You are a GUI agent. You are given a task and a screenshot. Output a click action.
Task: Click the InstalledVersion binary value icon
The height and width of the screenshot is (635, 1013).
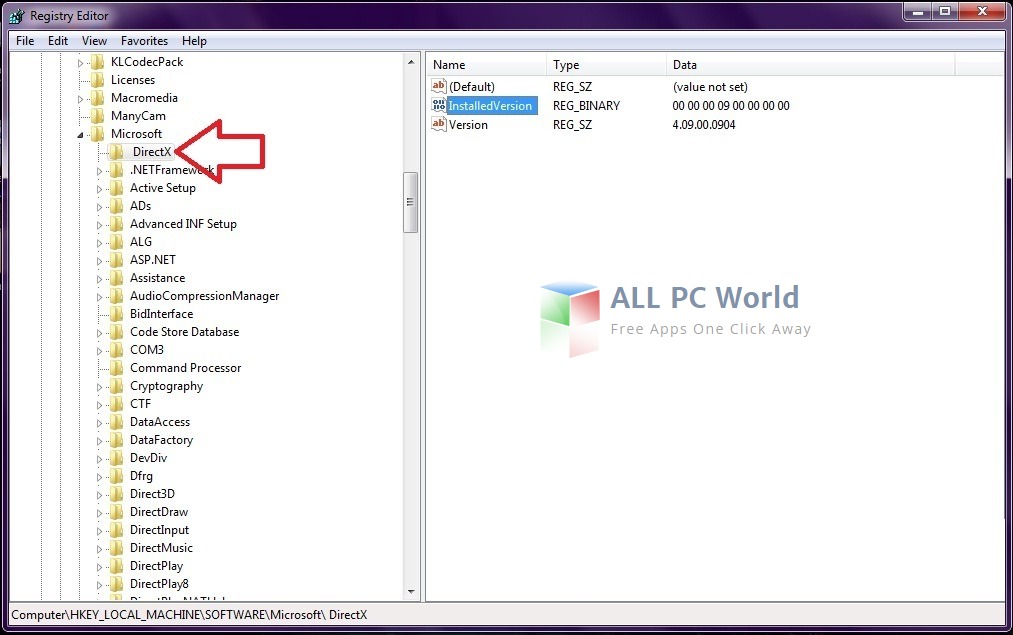(439, 105)
